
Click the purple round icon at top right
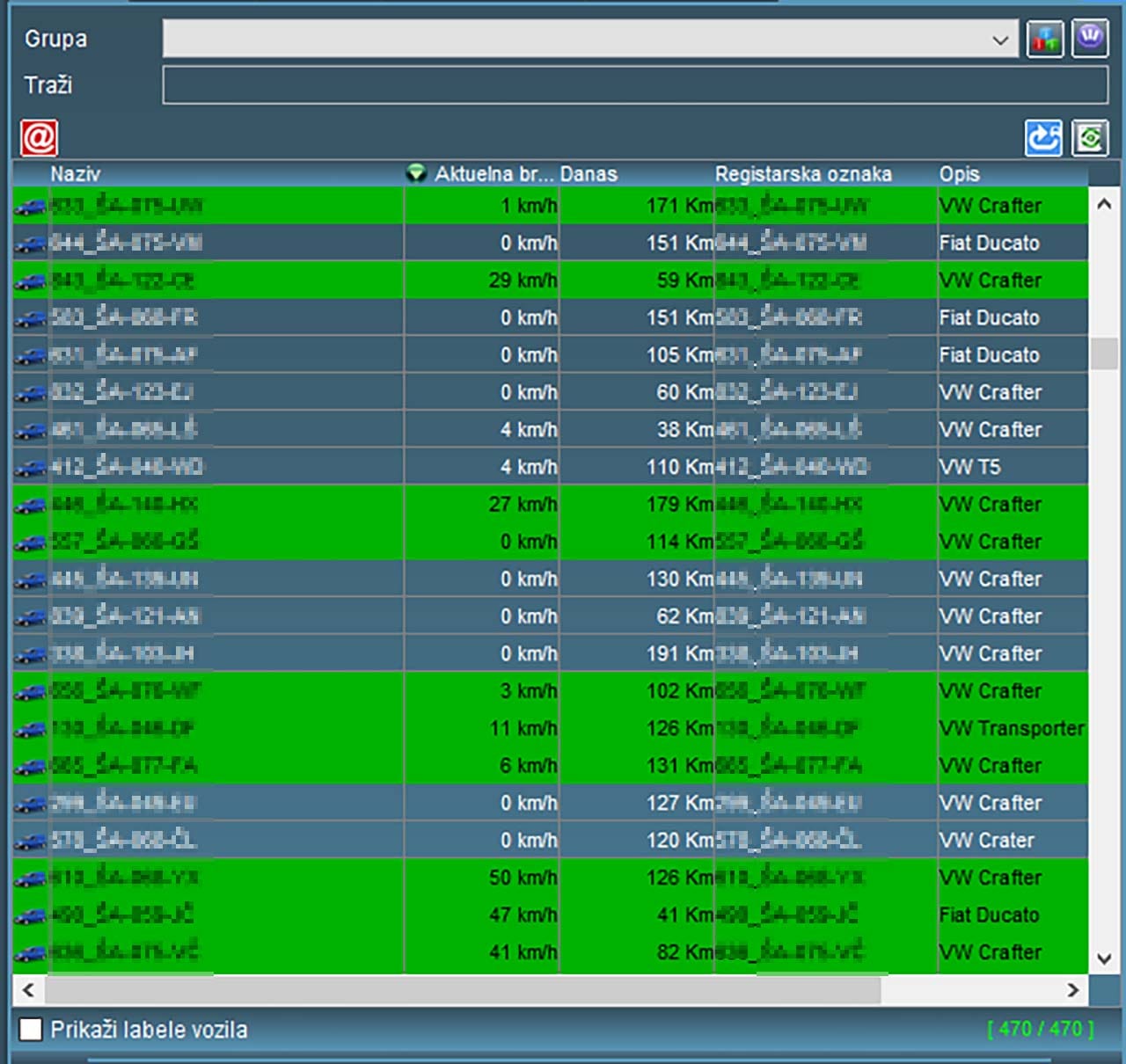(x=1090, y=40)
